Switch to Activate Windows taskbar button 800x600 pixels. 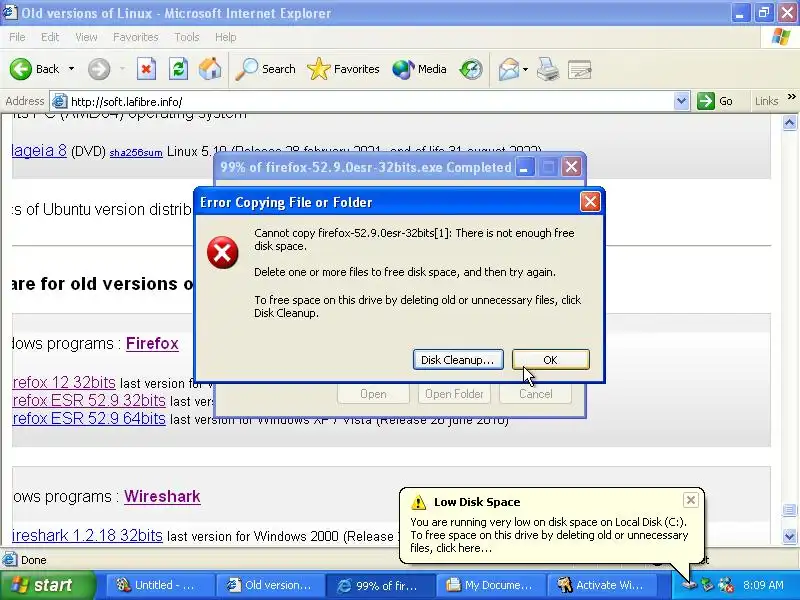click(x=602, y=585)
